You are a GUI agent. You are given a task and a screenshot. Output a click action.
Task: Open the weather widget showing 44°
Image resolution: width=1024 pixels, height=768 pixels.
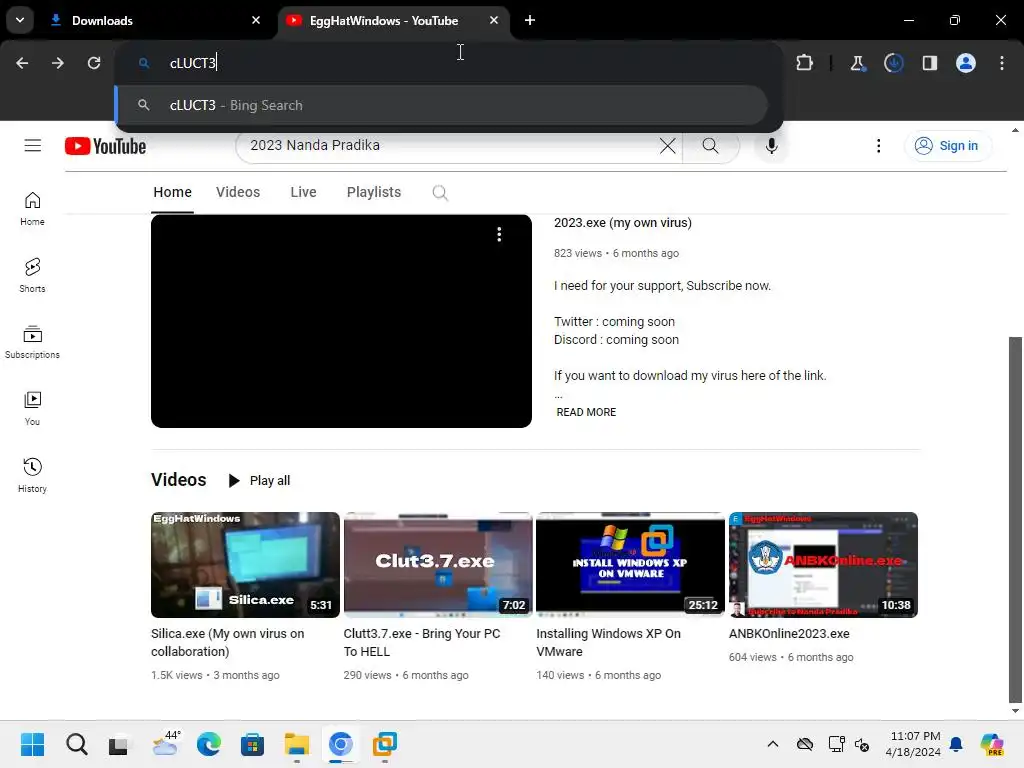pyautogui.click(x=165, y=744)
